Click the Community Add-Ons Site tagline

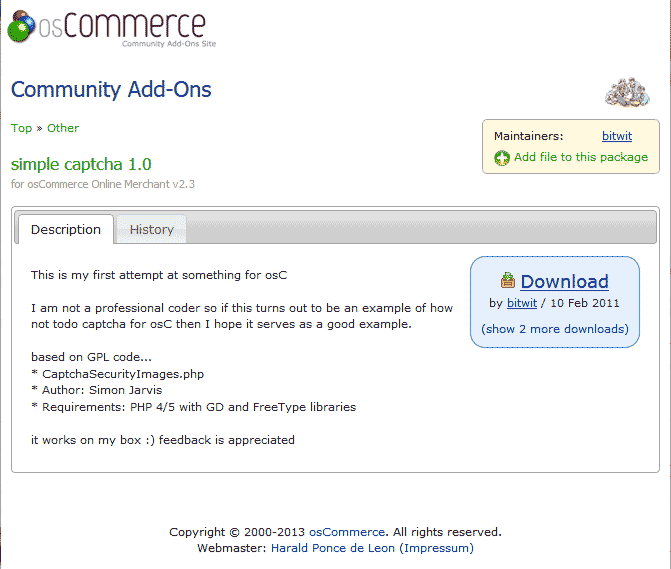point(168,44)
